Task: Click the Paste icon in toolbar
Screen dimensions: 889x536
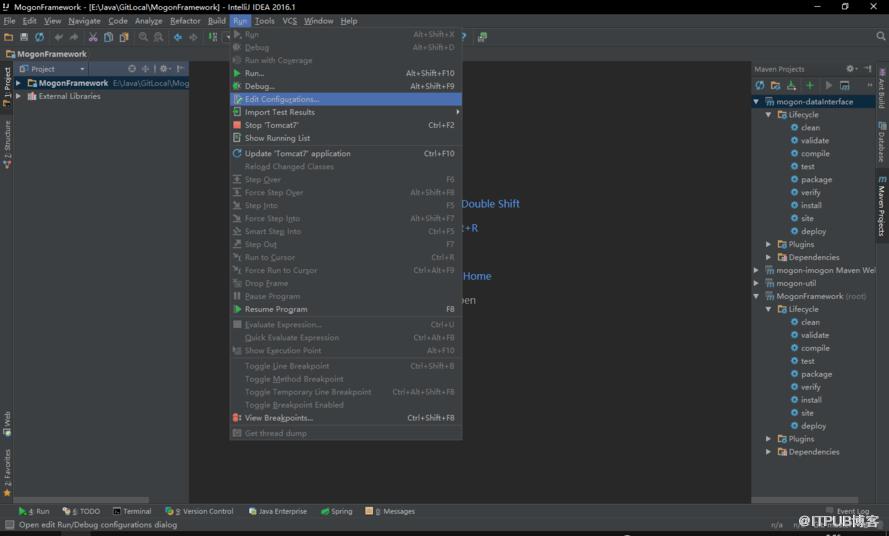Action: point(124,37)
